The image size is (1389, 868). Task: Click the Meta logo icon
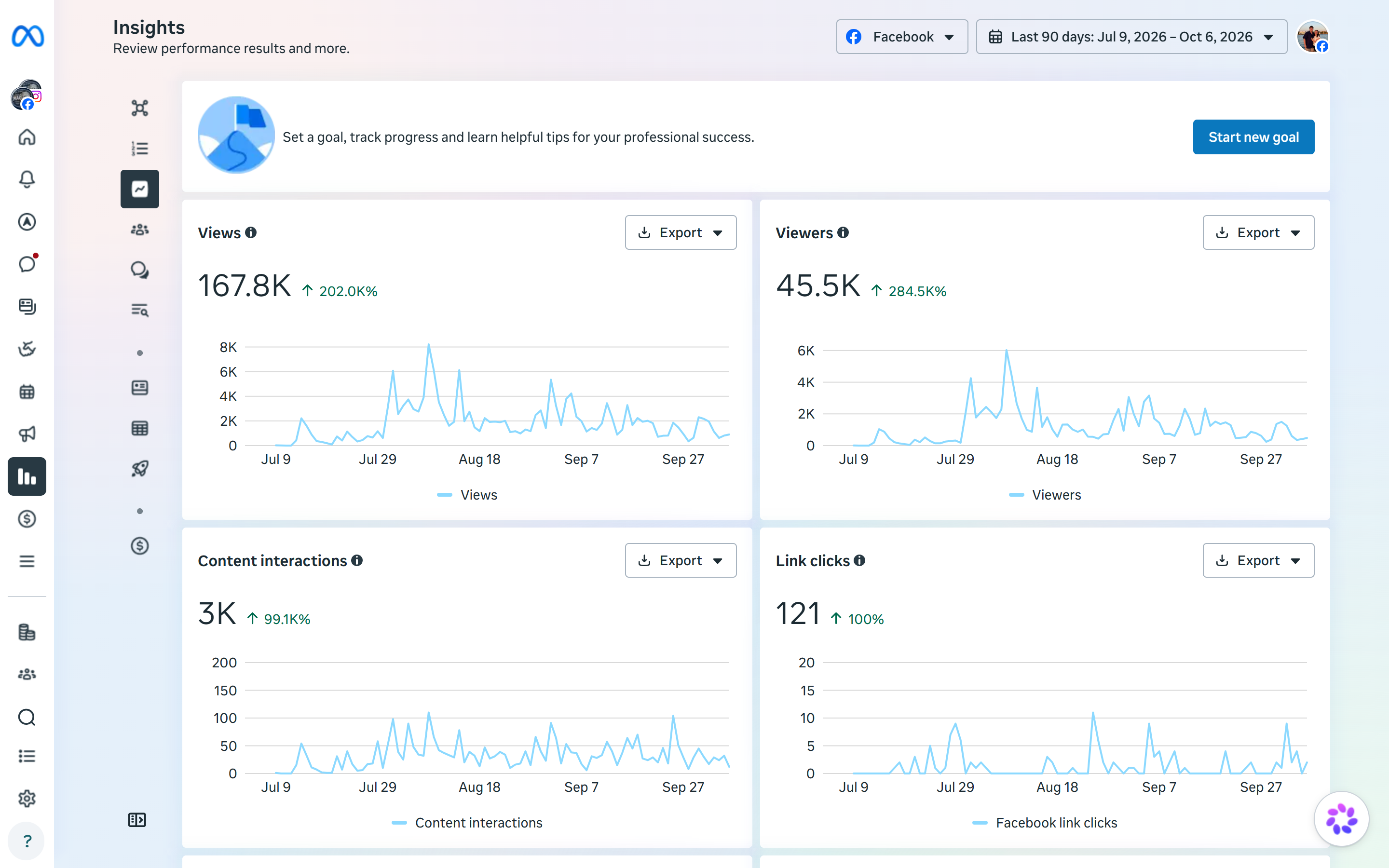pos(27,36)
